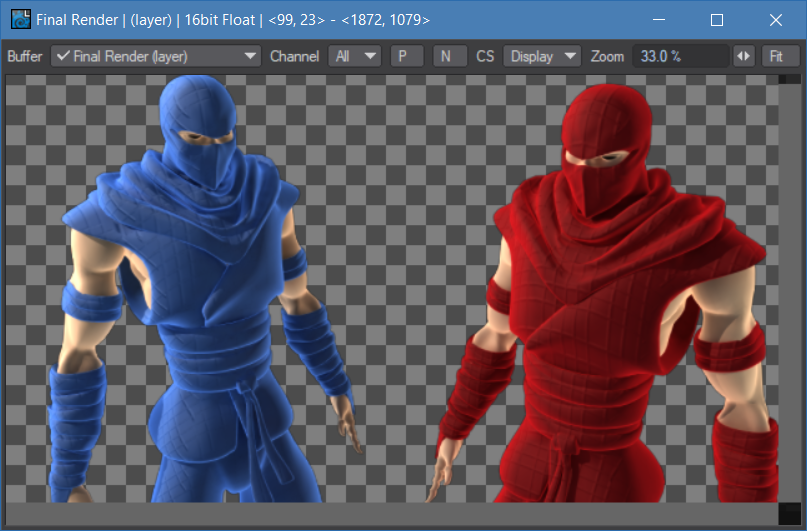Click the zoom left-right arrows stepper
This screenshot has width=807, height=531.
pyautogui.click(x=743, y=56)
